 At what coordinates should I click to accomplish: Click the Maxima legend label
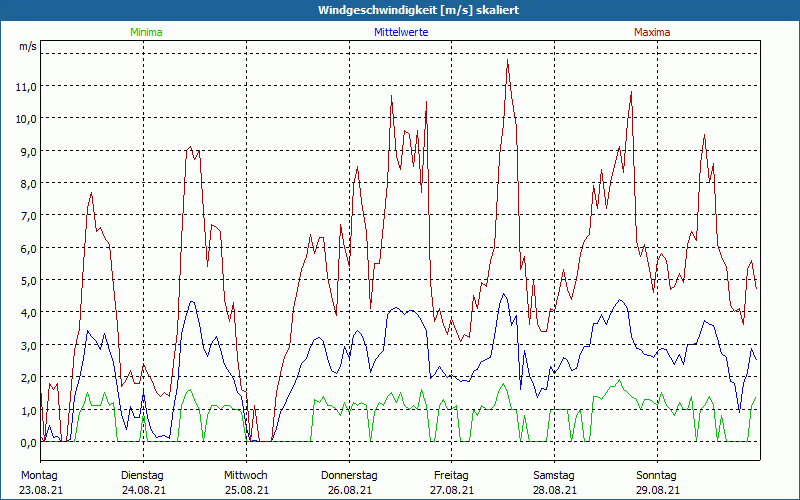(652, 32)
